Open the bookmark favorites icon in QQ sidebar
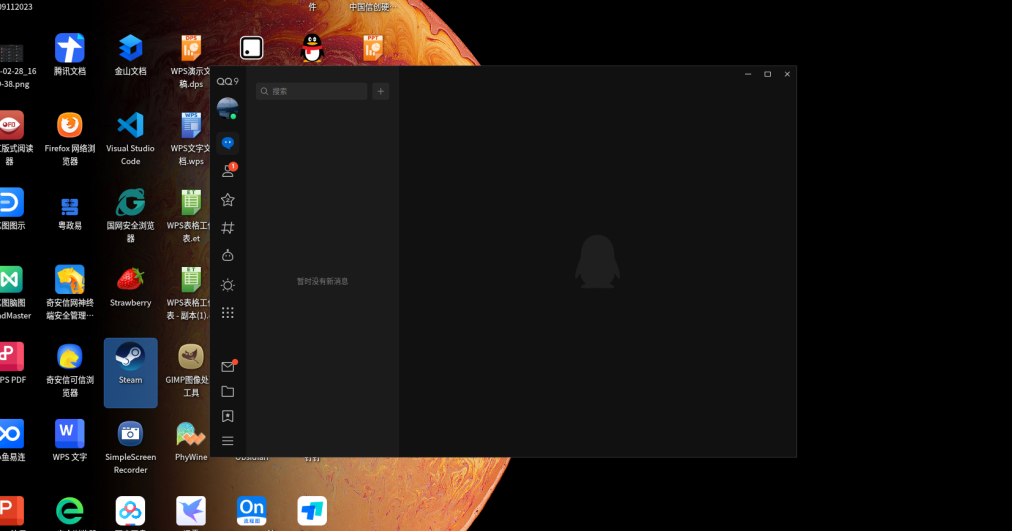 point(228,416)
